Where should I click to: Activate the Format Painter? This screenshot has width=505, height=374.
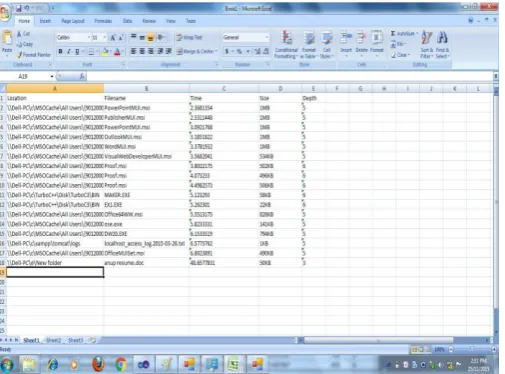pos(34,55)
